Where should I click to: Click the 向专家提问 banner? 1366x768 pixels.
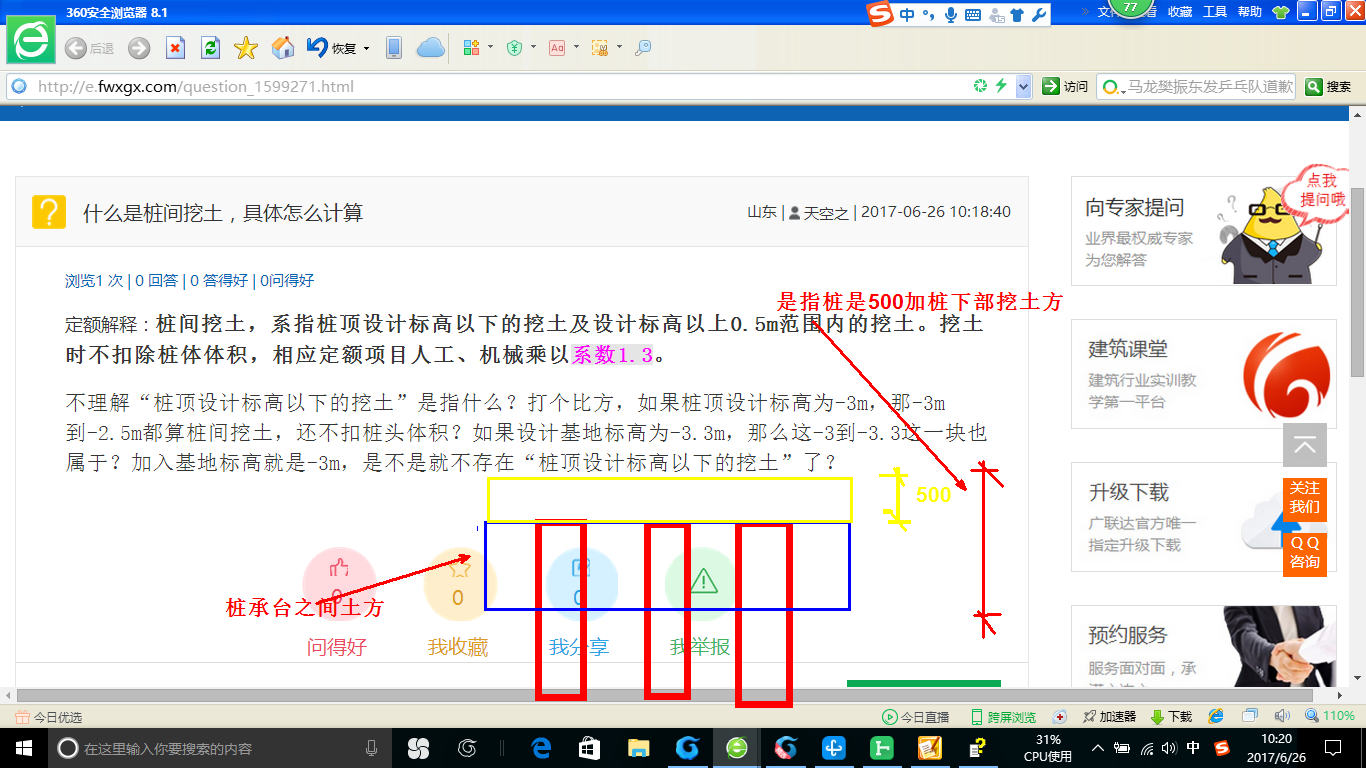click(1204, 231)
